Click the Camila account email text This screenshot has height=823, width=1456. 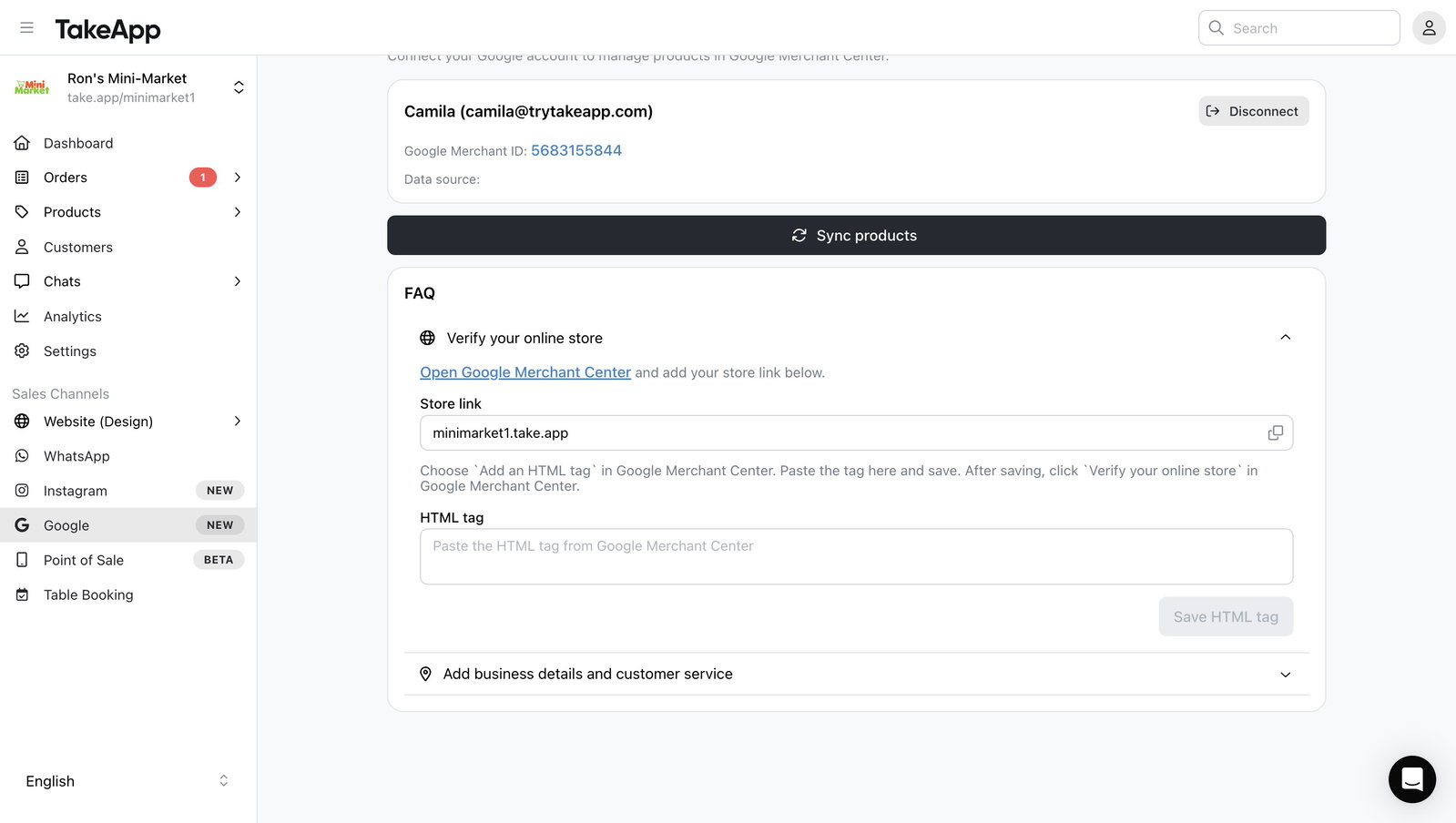(528, 111)
